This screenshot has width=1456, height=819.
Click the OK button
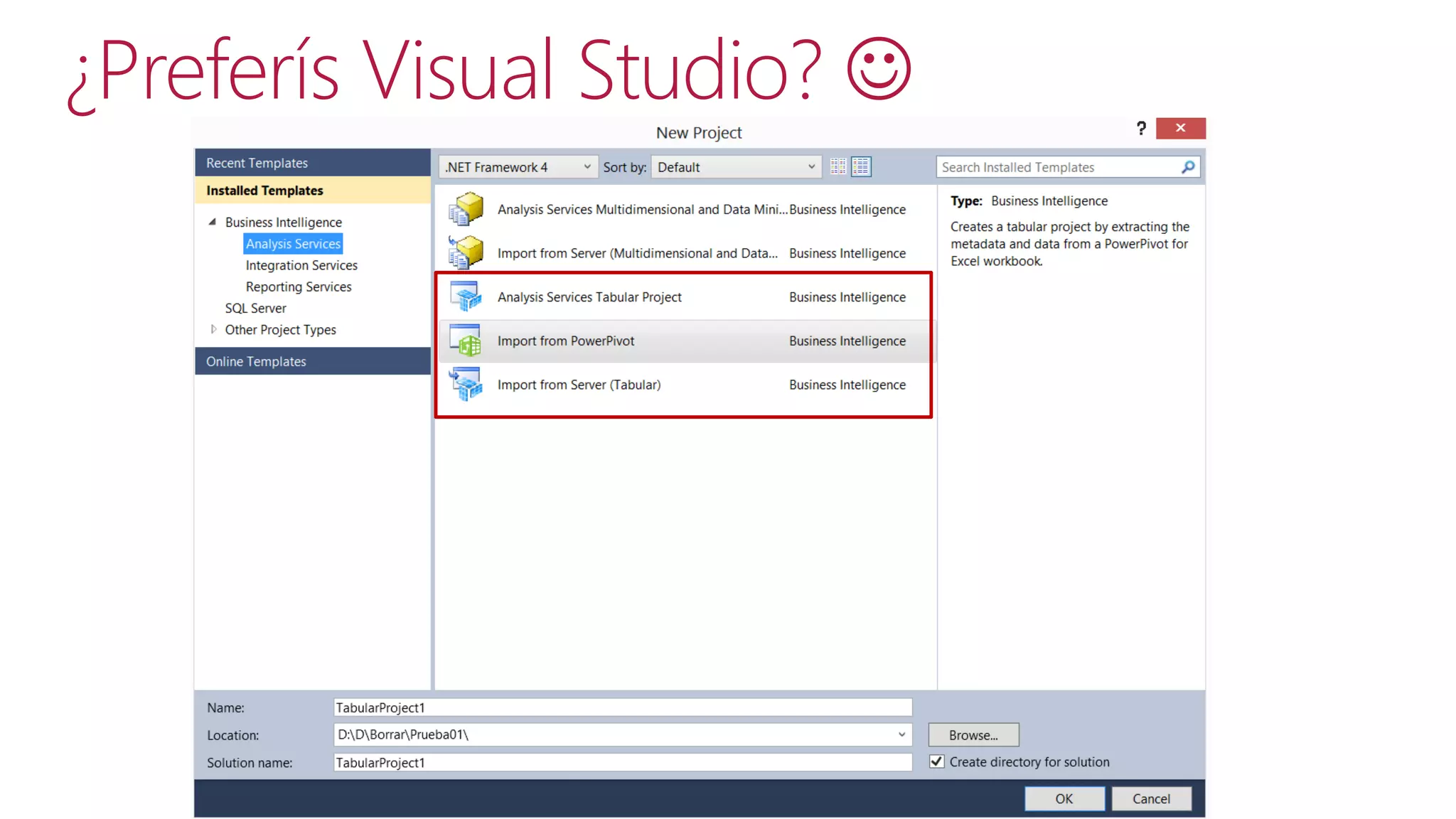1064,798
